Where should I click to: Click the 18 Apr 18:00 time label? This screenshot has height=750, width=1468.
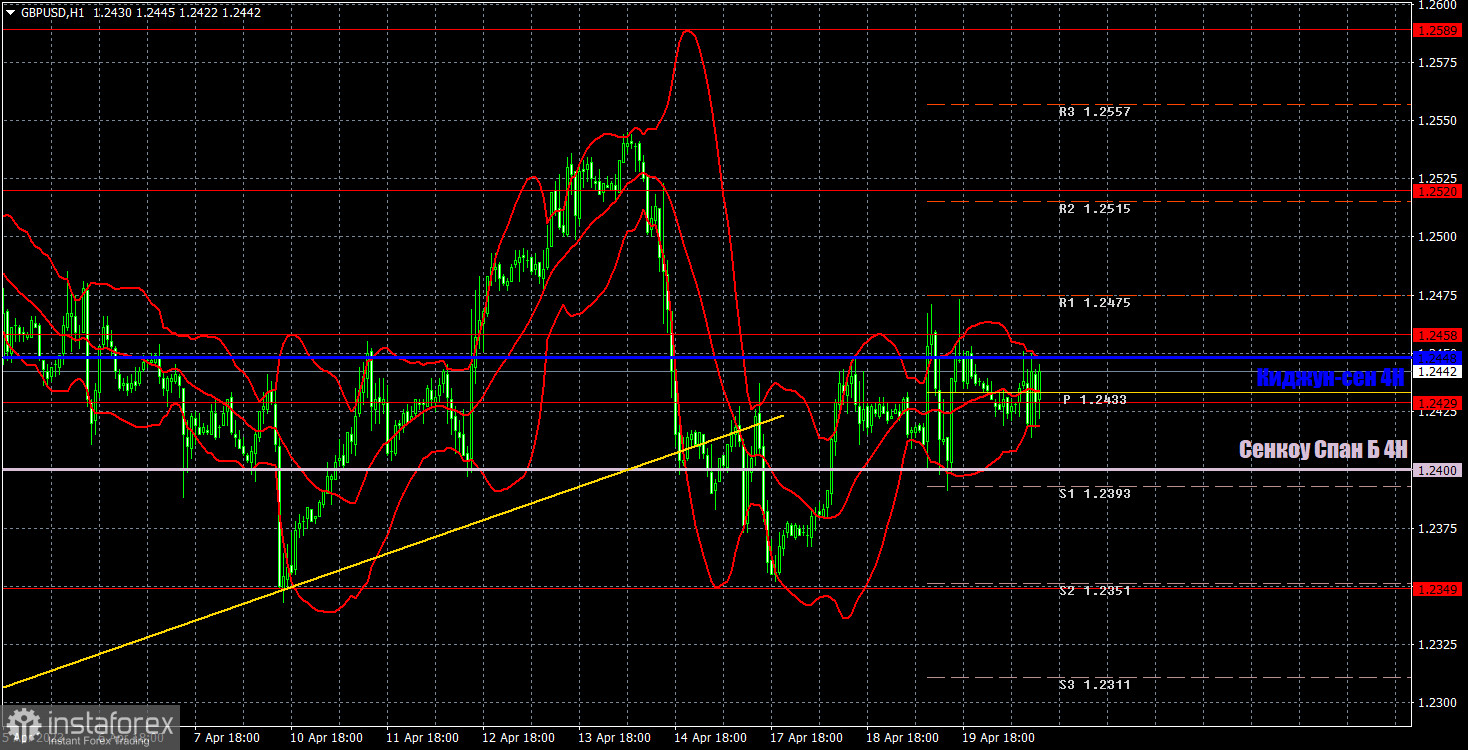tap(904, 738)
